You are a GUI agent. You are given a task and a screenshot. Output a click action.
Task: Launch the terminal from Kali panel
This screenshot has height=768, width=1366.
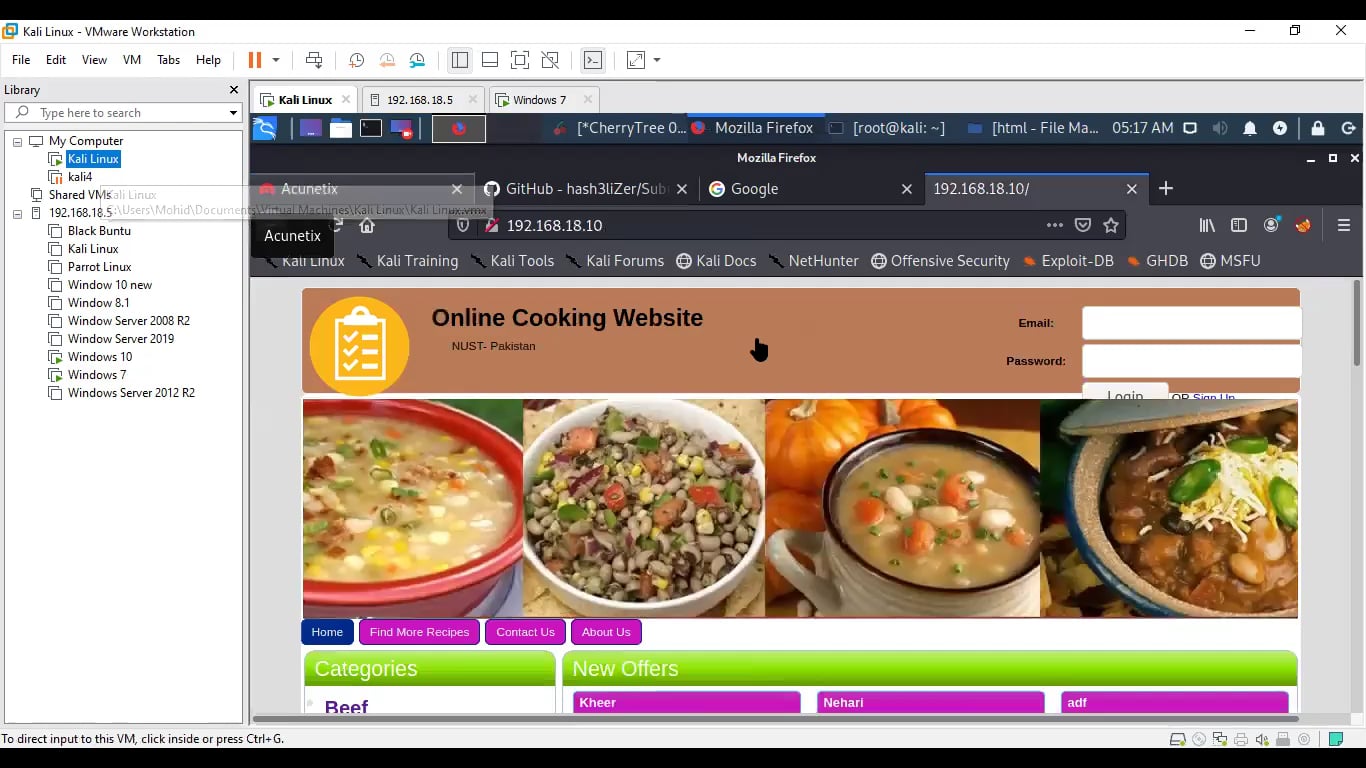[371, 128]
